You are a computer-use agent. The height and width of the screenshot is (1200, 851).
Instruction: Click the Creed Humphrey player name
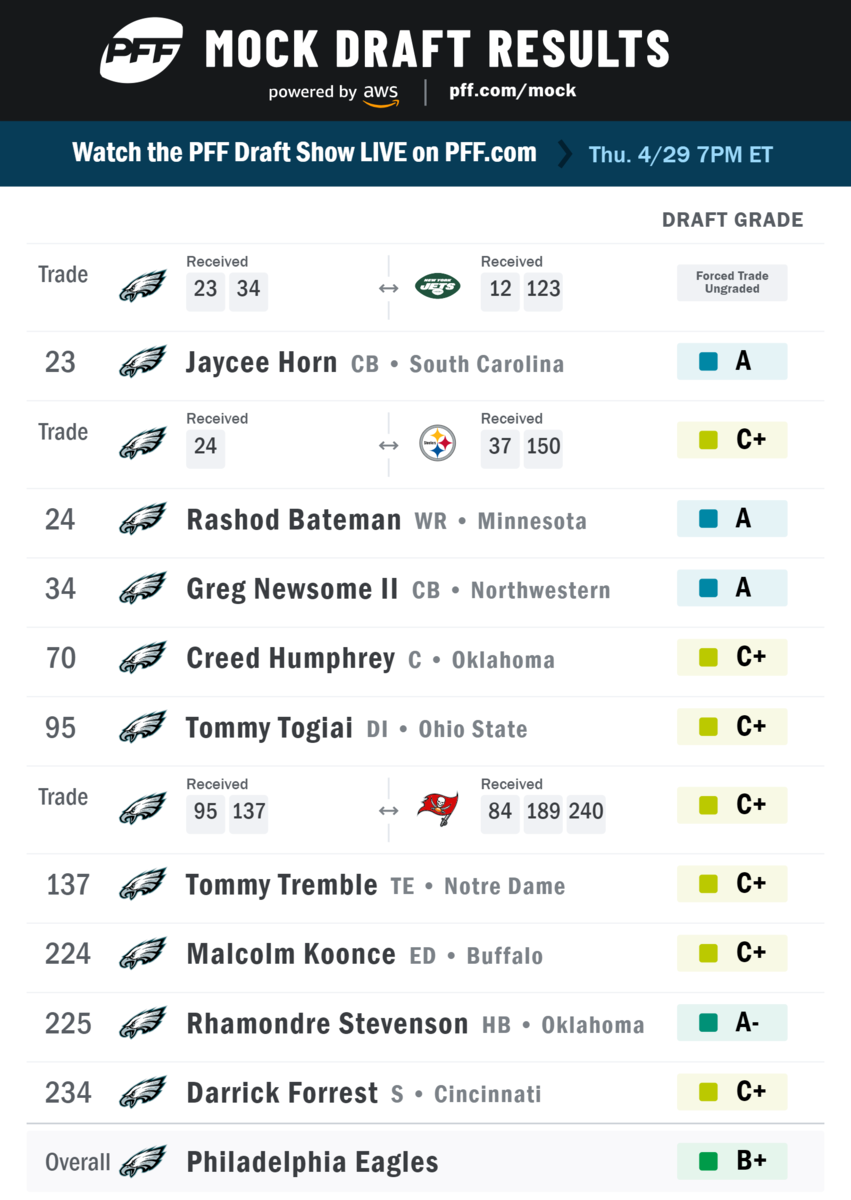click(291, 659)
